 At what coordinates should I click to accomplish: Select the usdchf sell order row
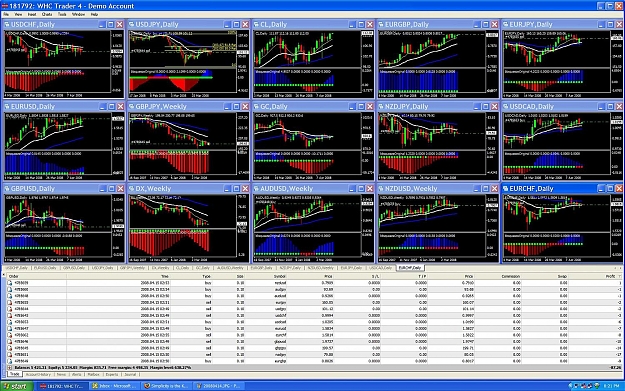coord(315,316)
